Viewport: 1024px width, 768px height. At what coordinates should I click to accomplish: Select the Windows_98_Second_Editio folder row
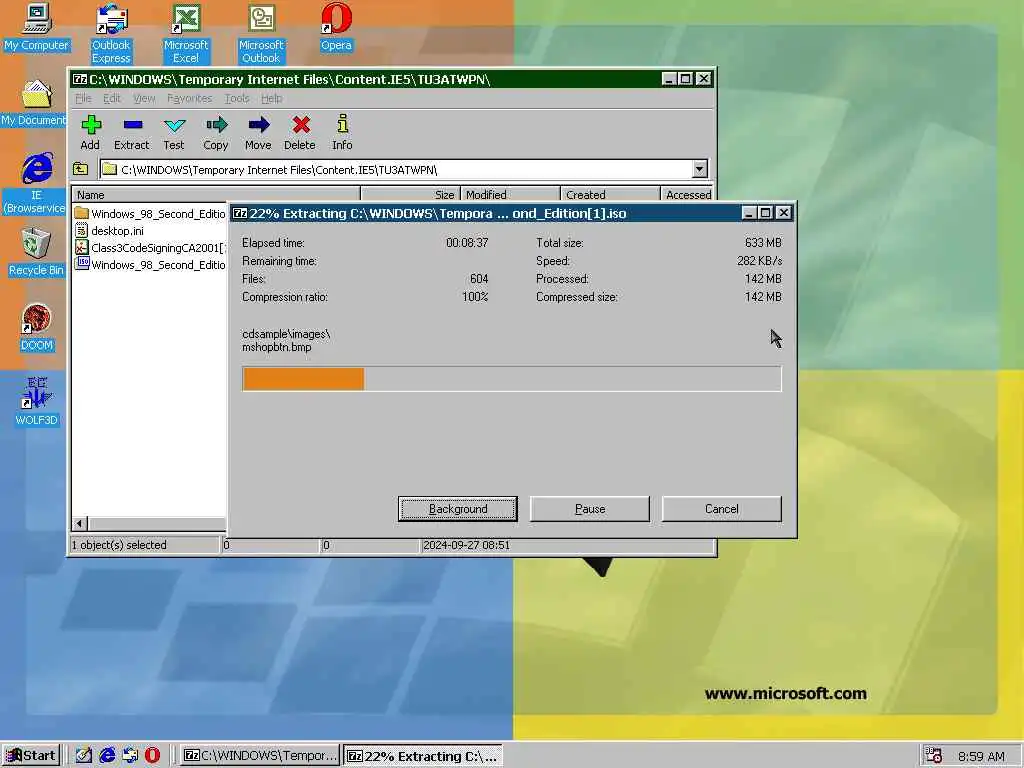[x=150, y=214]
